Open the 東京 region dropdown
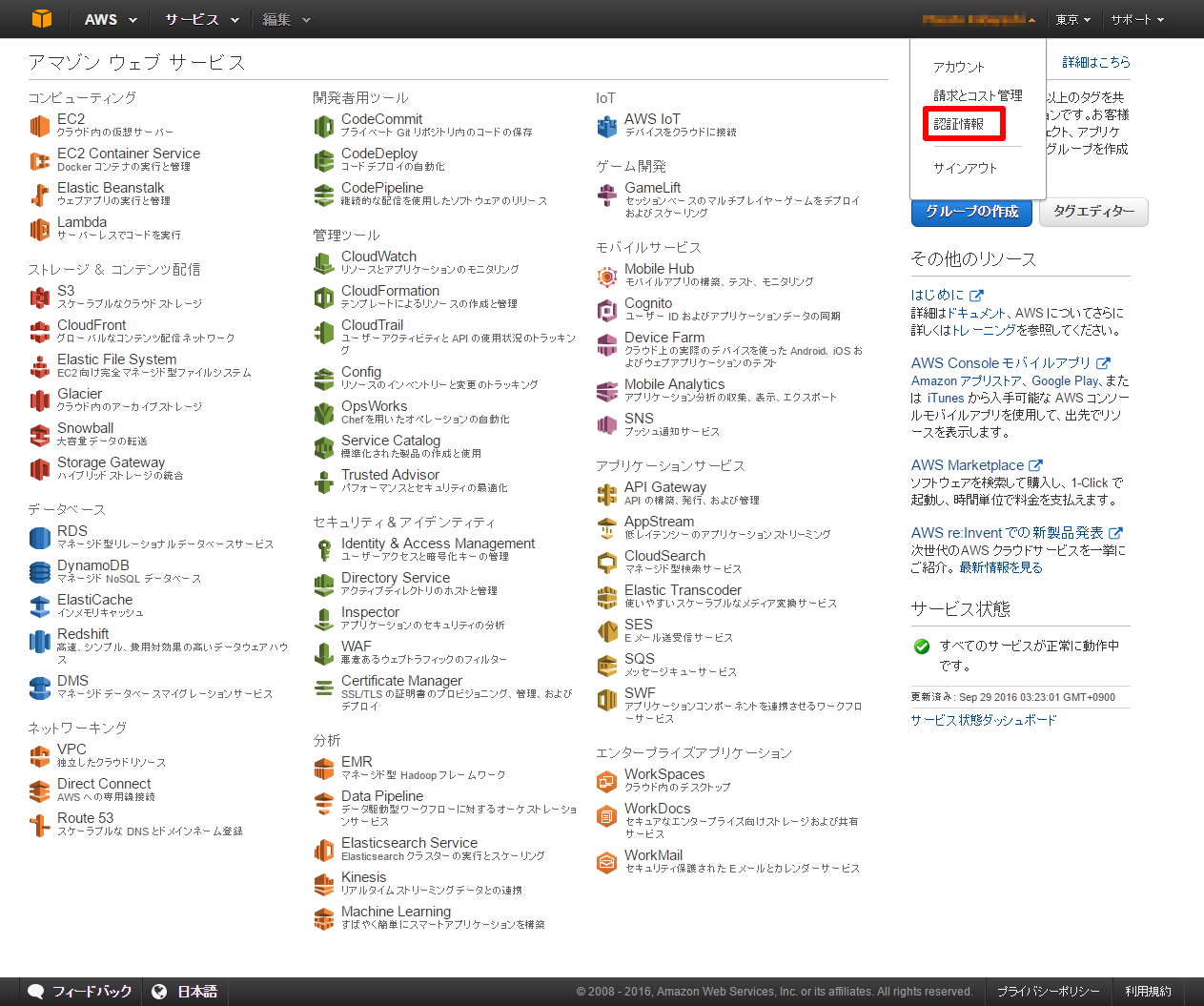Image resolution: width=1204 pixels, height=1006 pixels. (x=1072, y=19)
